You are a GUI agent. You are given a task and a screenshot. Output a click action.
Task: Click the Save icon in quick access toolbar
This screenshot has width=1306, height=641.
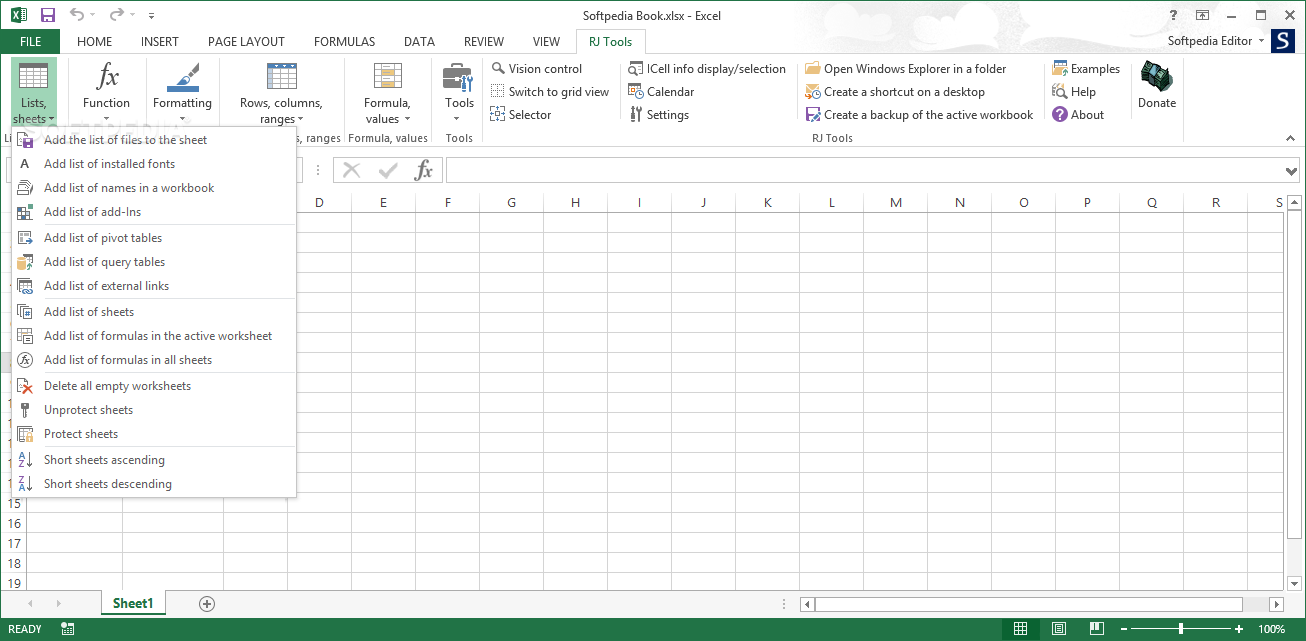click(x=47, y=15)
